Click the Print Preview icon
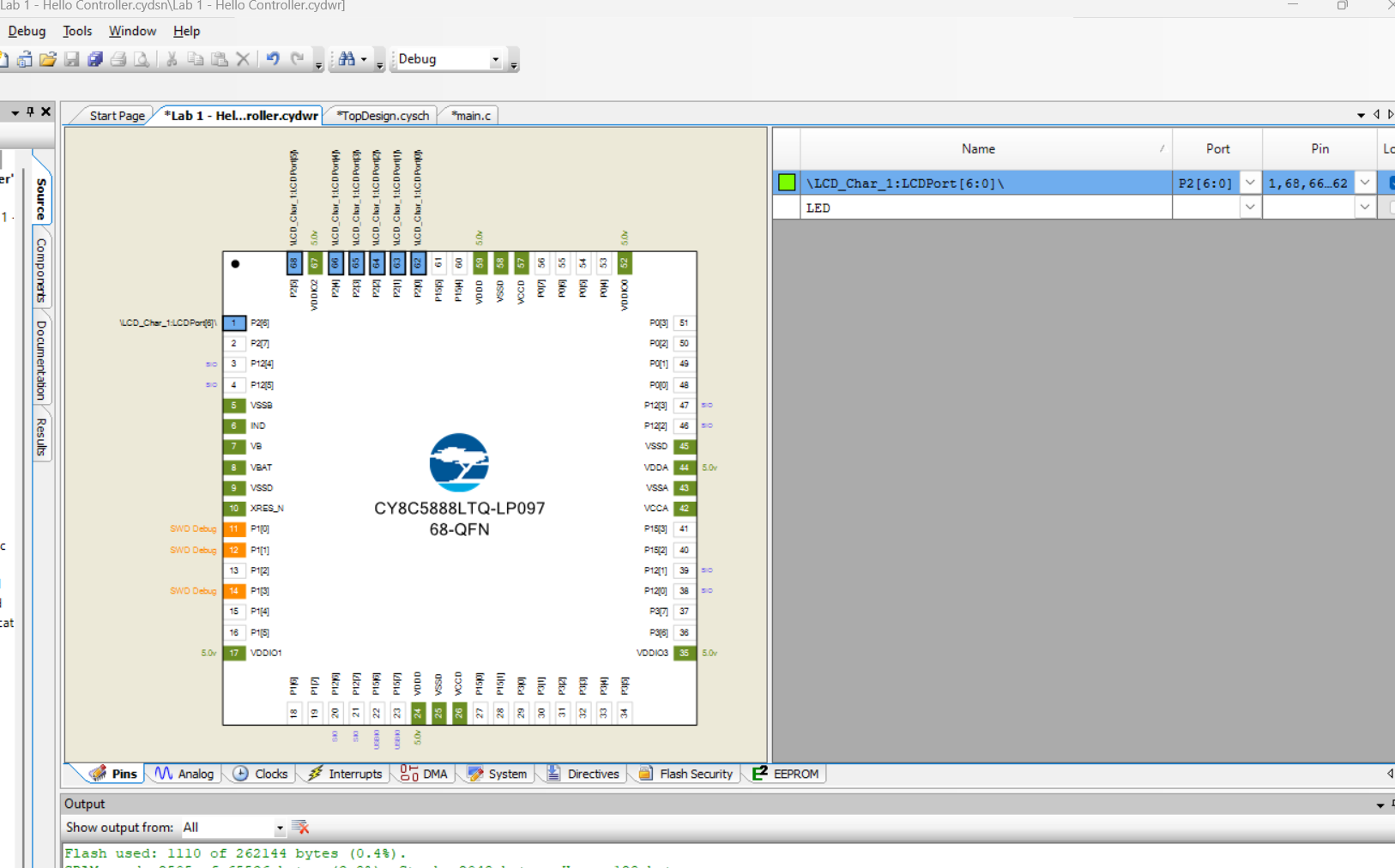This screenshot has width=1395, height=868. tap(142, 59)
